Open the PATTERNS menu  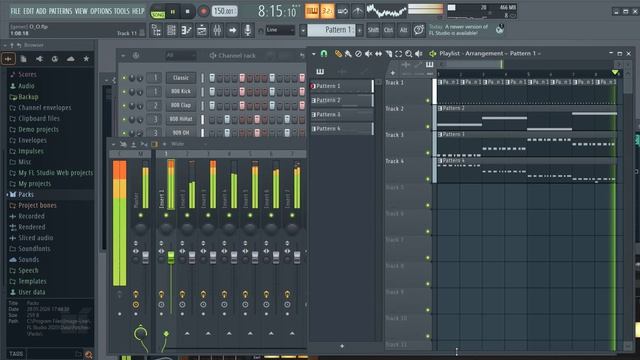[60, 11]
